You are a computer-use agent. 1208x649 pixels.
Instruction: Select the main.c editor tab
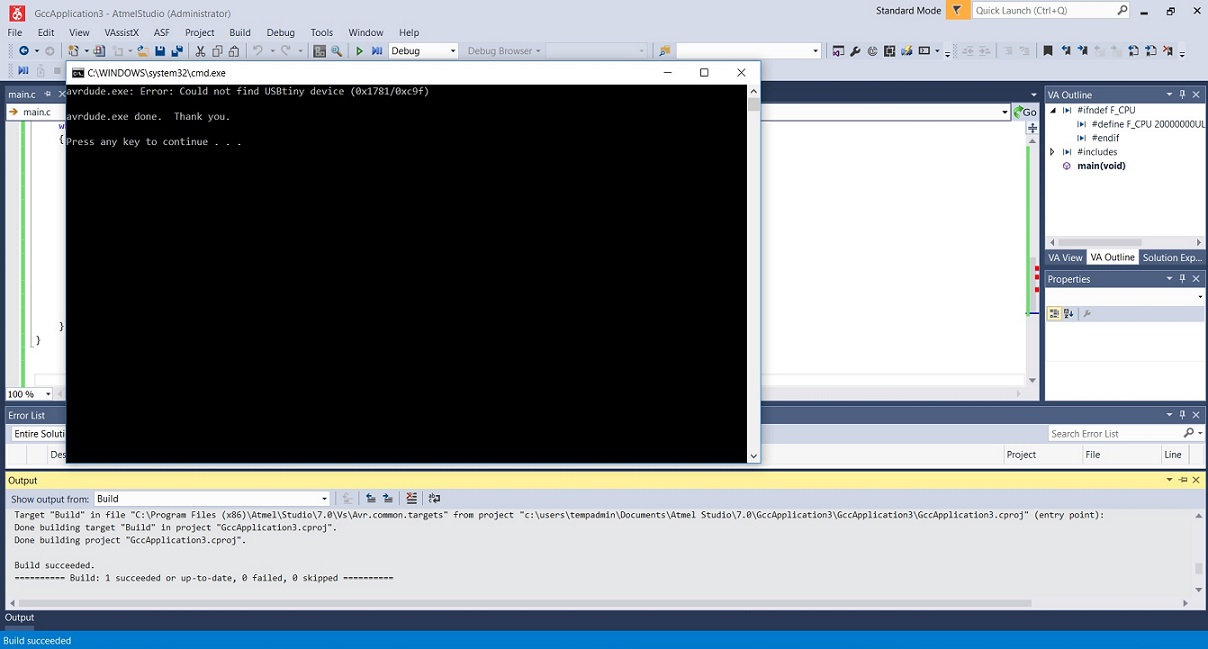pos(22,94)
